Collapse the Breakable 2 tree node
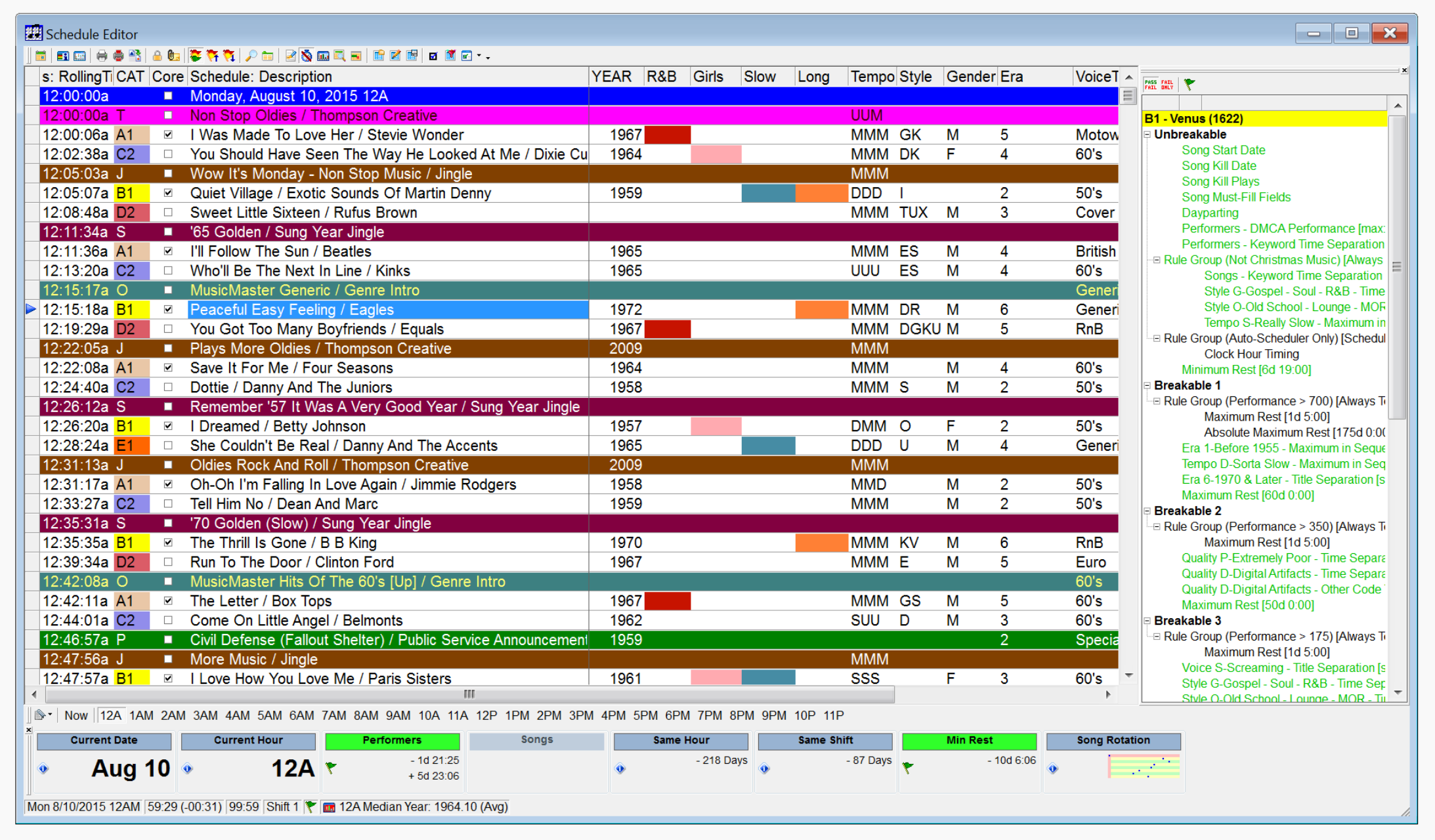The image size is (1435, 840). (x=1147, y=511)
